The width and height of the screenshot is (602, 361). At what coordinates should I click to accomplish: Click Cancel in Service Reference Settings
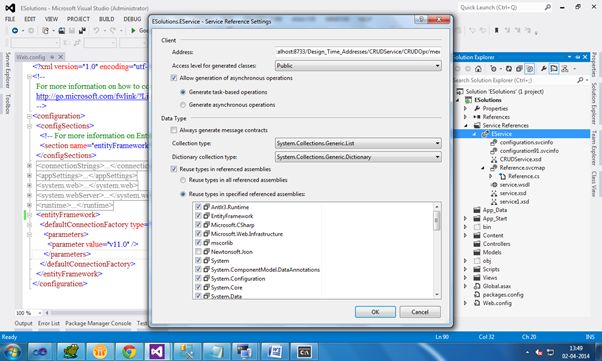click(x=420, y=312)
